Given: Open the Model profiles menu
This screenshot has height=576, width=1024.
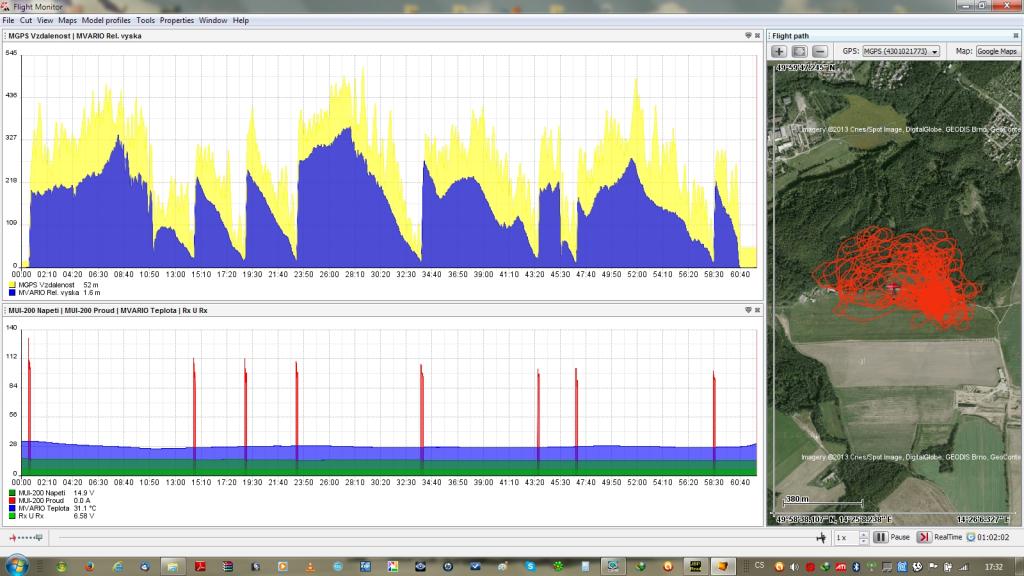Looking at the screenshot, I should point(106,20).
